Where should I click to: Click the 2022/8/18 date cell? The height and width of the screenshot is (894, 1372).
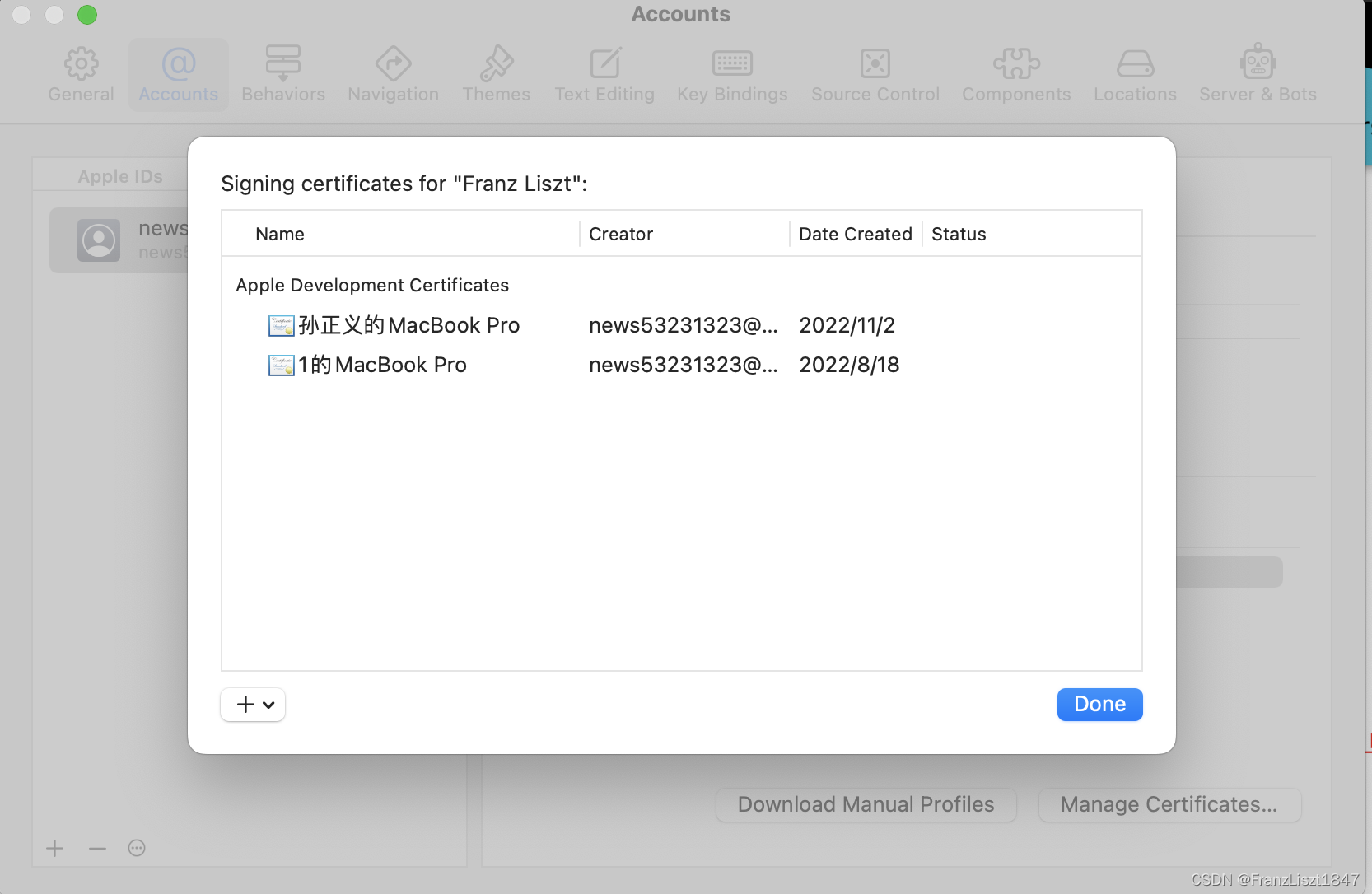[849, 365]
